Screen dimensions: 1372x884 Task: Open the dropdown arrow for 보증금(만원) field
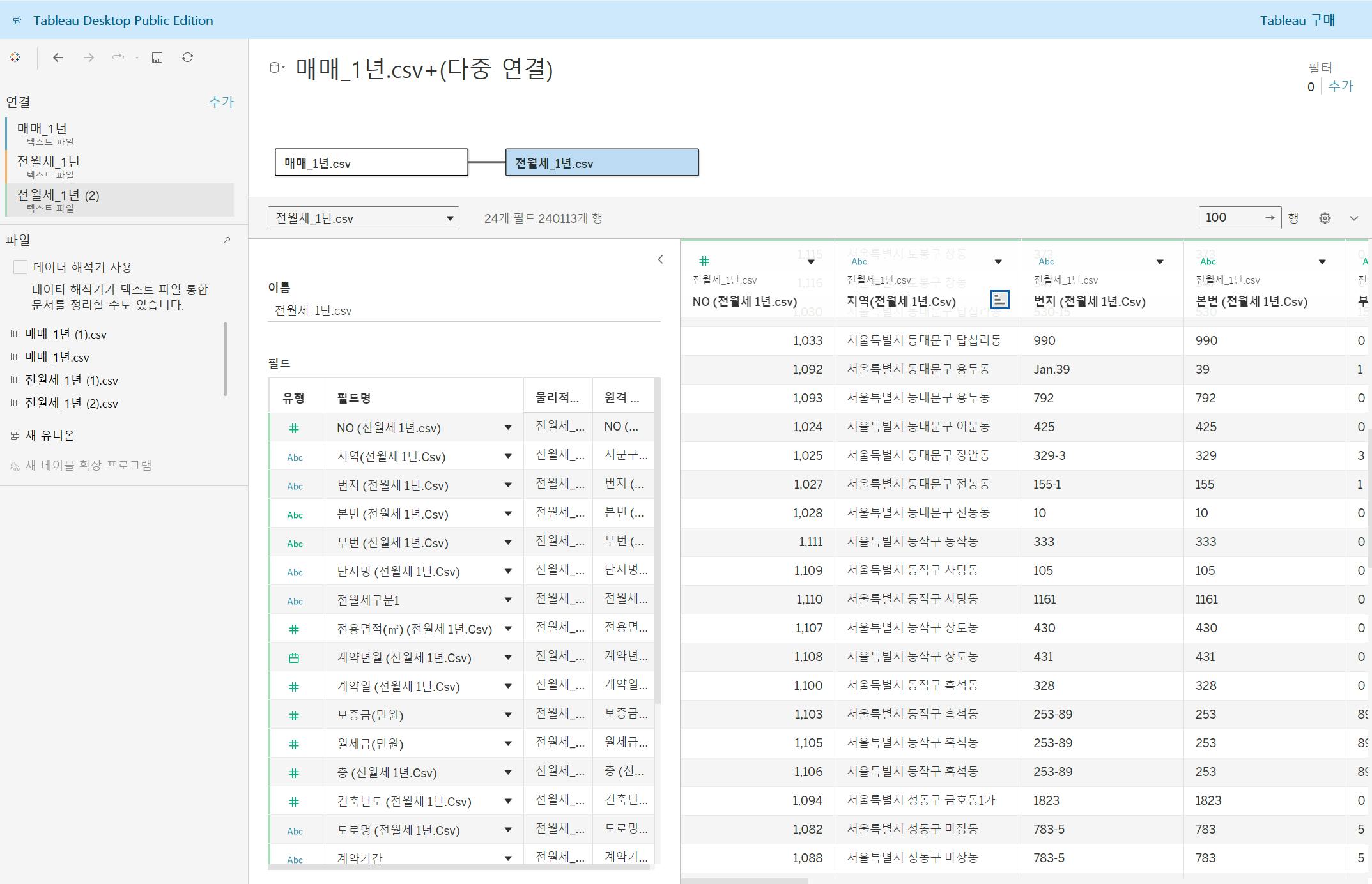508,715
